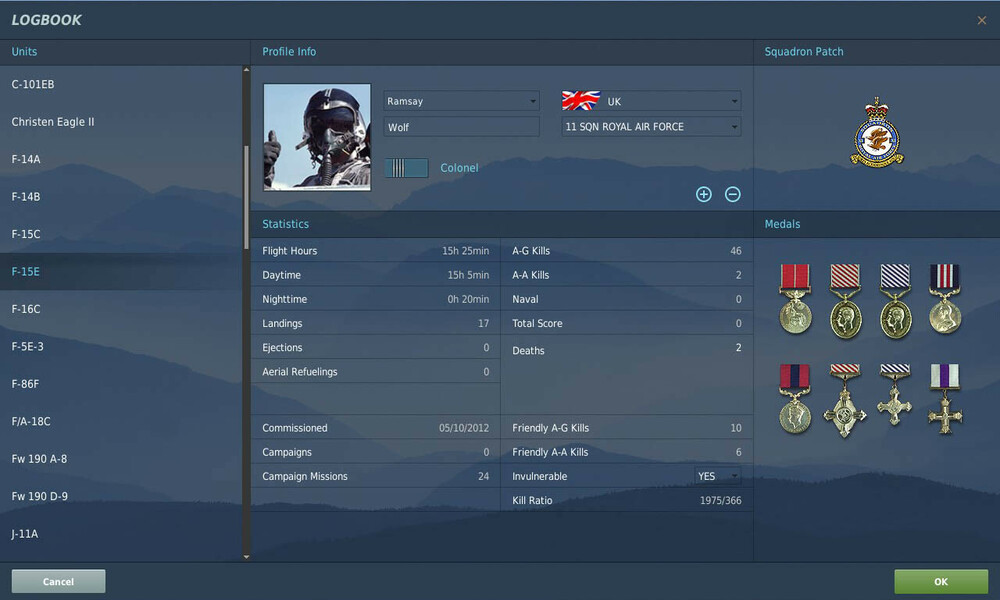Click the units list scroll down arrow
This screenshot has width=1000, height=600.
pyautogui.click(x=246, y=557)
